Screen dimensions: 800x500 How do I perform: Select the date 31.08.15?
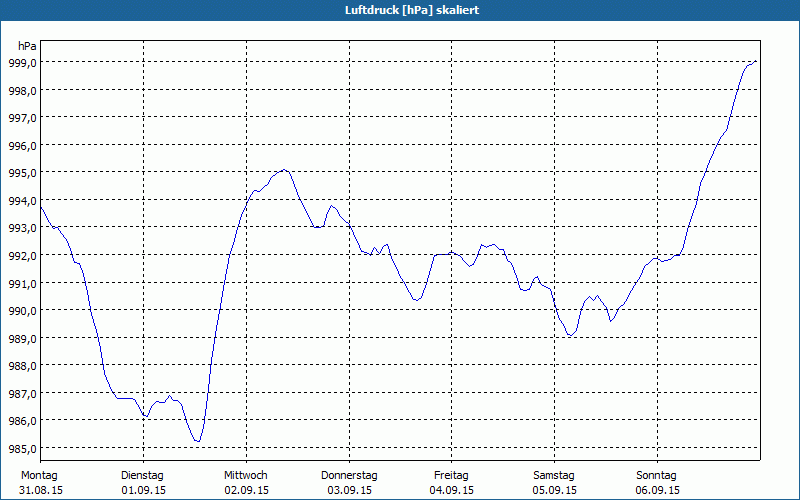(x=41, y=490)
